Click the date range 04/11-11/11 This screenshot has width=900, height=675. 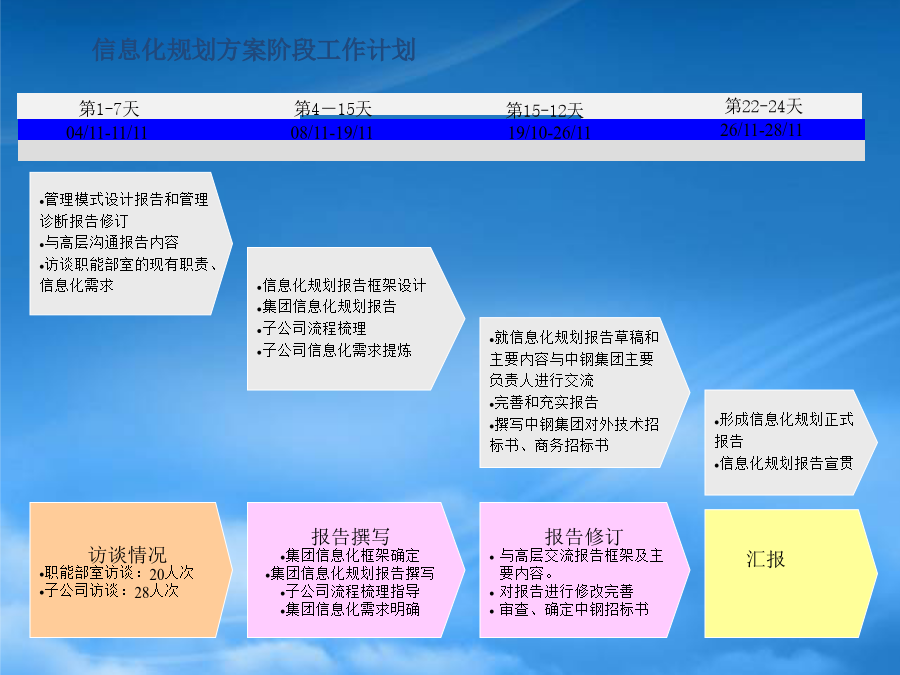click(x=107, y=133)
